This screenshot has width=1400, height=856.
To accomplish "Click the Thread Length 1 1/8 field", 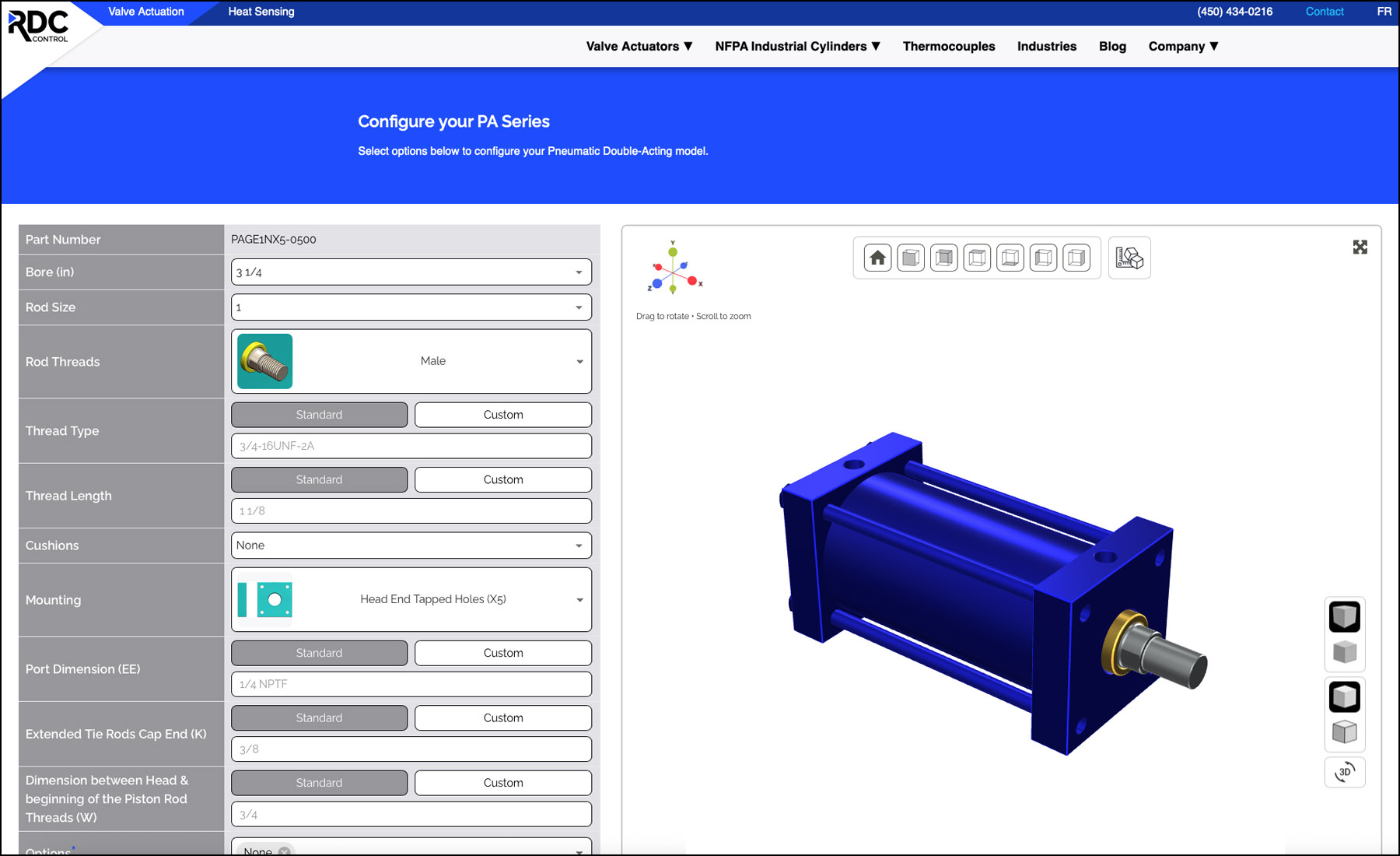I will pyautogui.click(x=411, y=510).
